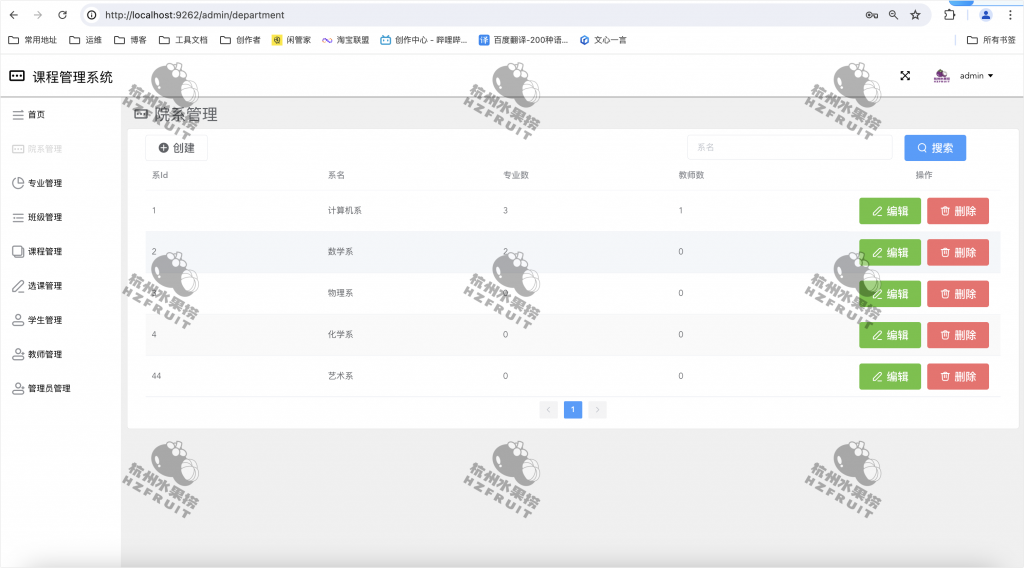Open the admin account dropdown
Image resolution: width=1024 pixels, height=568 pixels.
(976, 76)
